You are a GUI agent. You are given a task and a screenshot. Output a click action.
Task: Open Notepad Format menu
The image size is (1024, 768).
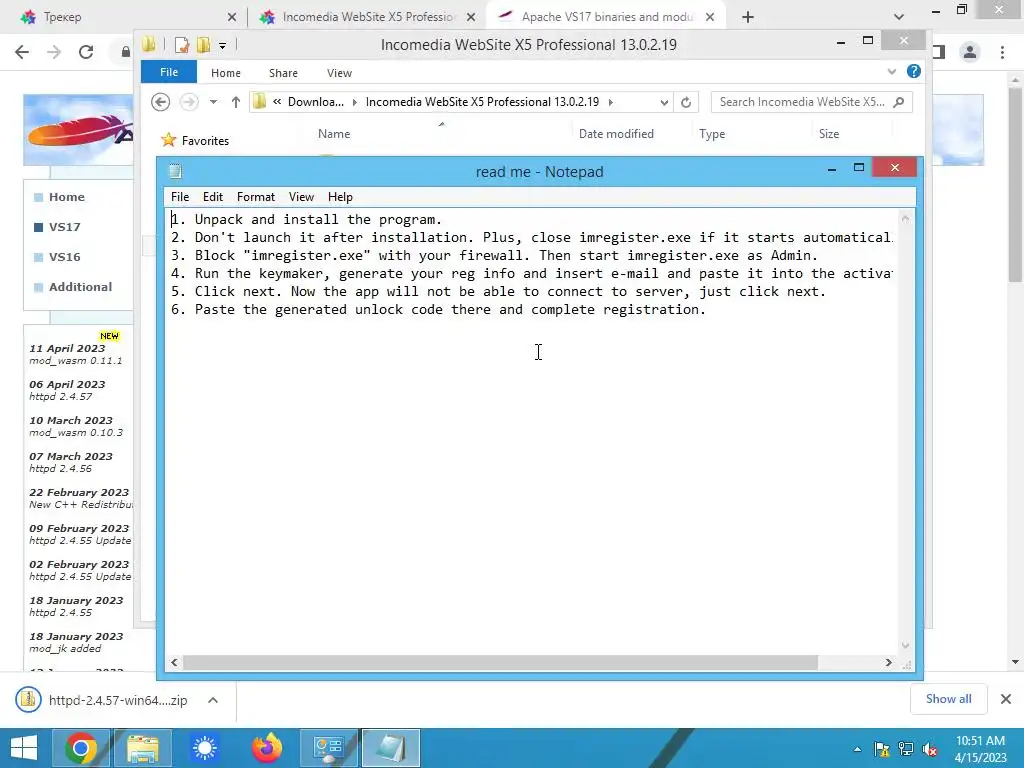[x=255, y=197]
